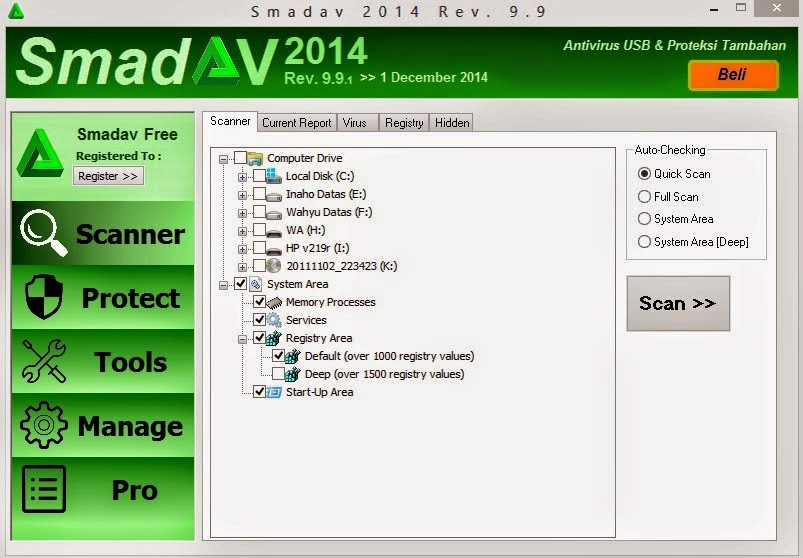
Task: Click the Services gears icon
Action: 274,320
